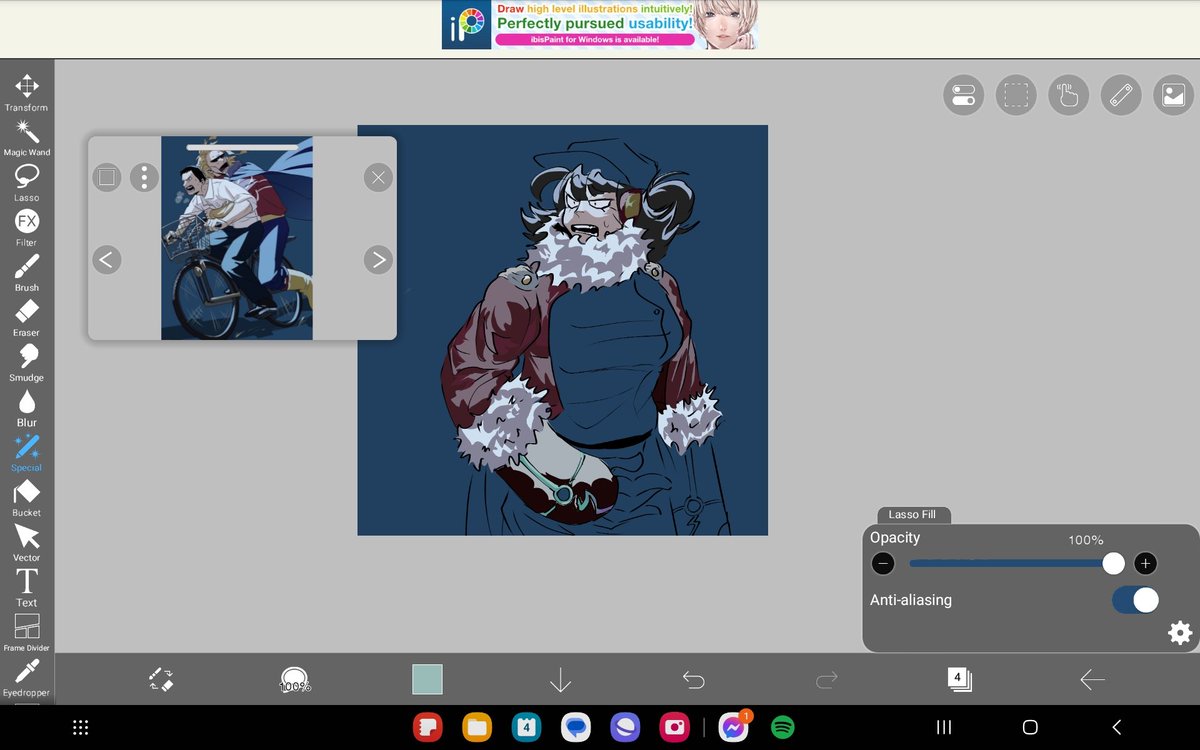Open the Android app drawer grid
Image resolution: width=1200 pixels, height=750 pixels.
[x=82, y=728]
